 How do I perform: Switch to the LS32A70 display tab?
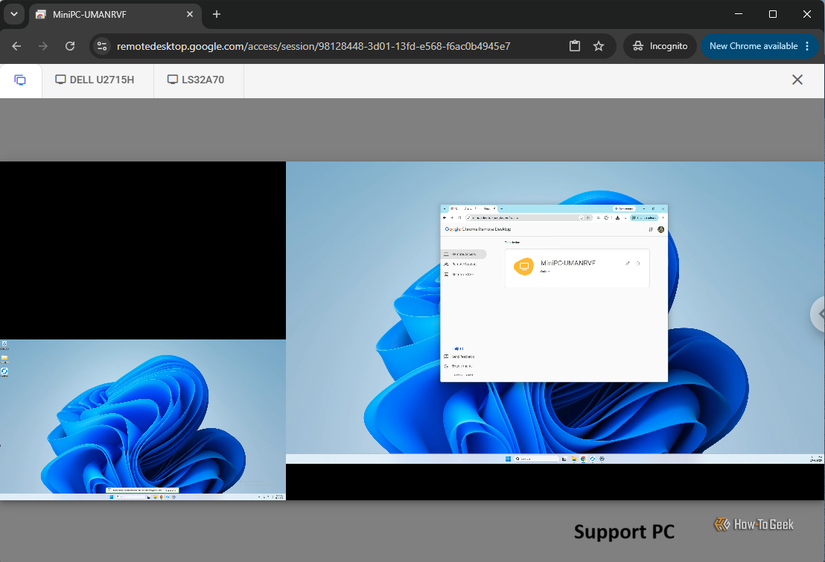pyautogui.click(x=196, y=80)
